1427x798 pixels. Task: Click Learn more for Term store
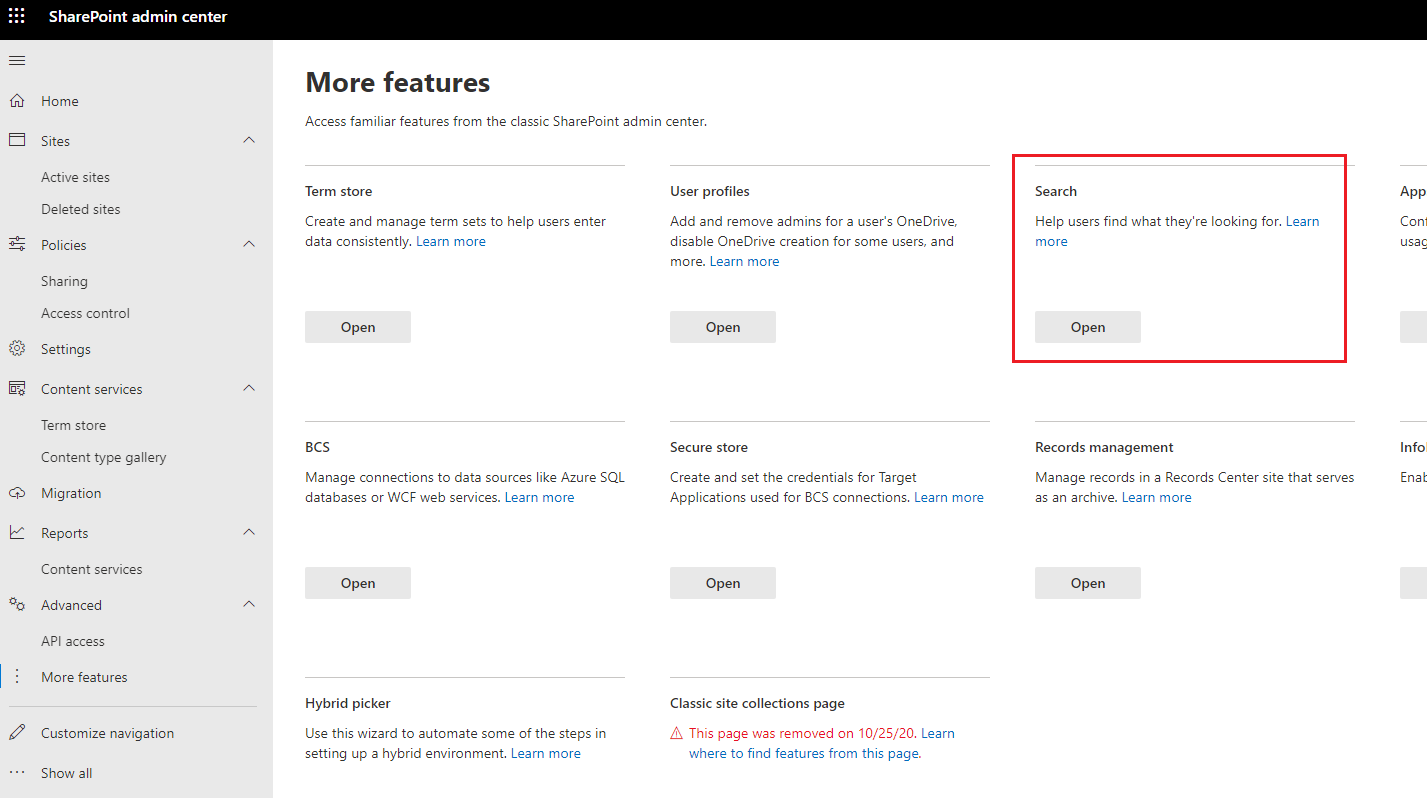point(450,240)
